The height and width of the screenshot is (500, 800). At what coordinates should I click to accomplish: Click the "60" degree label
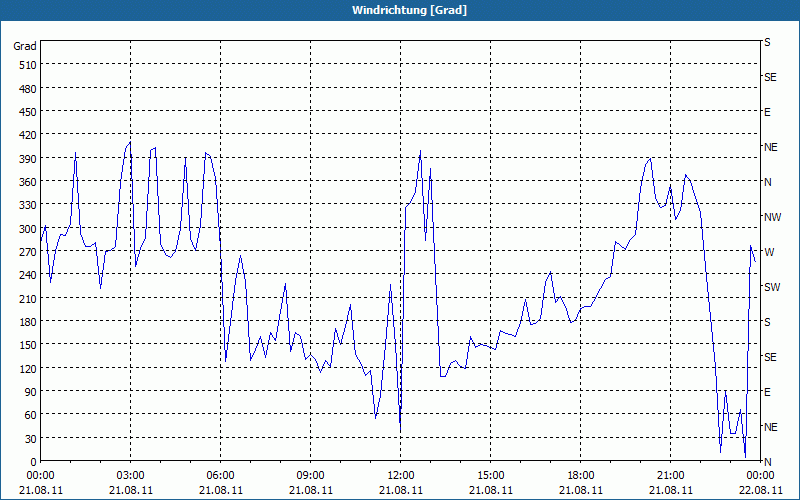point(31,415)
